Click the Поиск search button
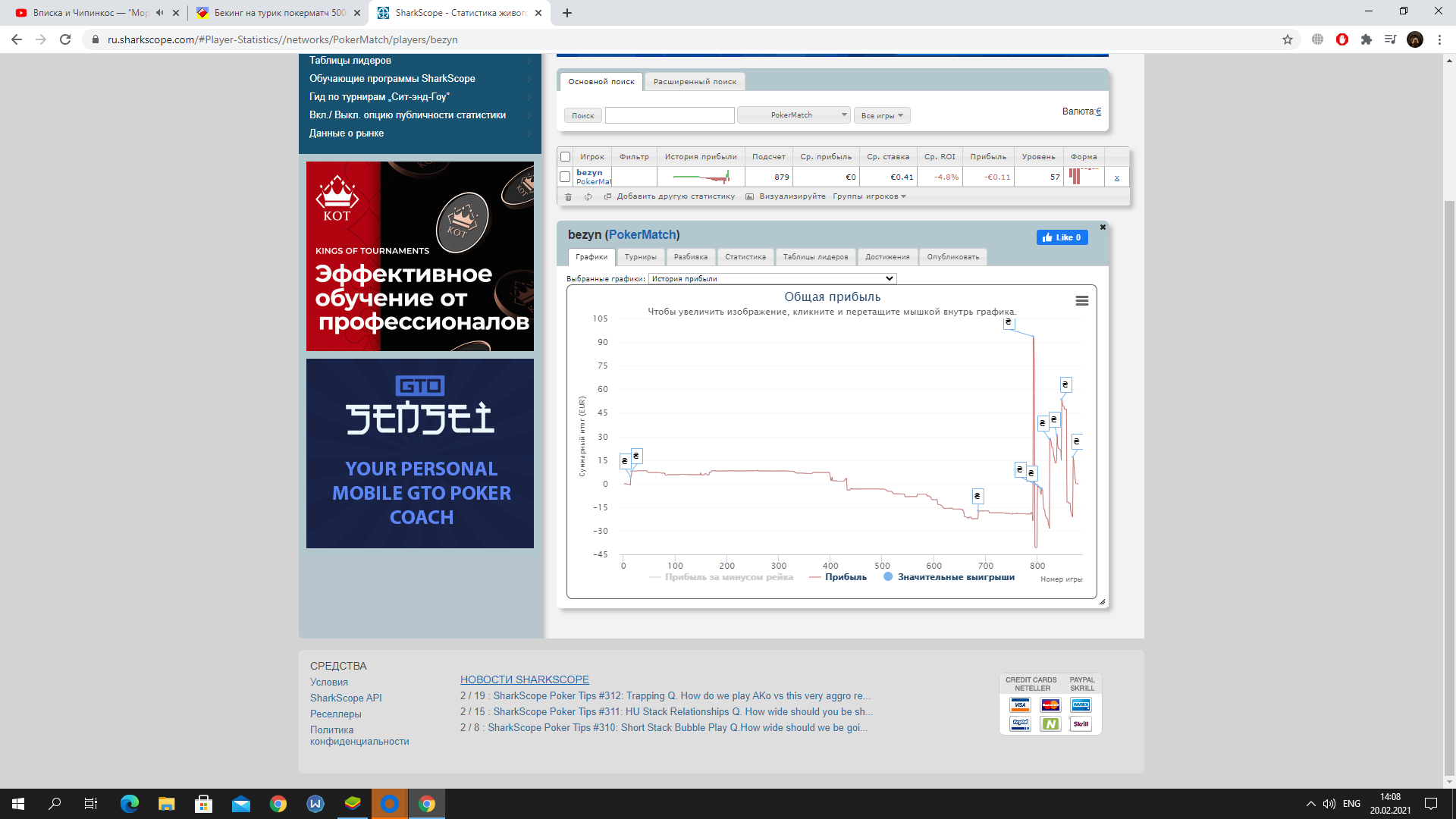1456x819 pixels. (583, 115)
